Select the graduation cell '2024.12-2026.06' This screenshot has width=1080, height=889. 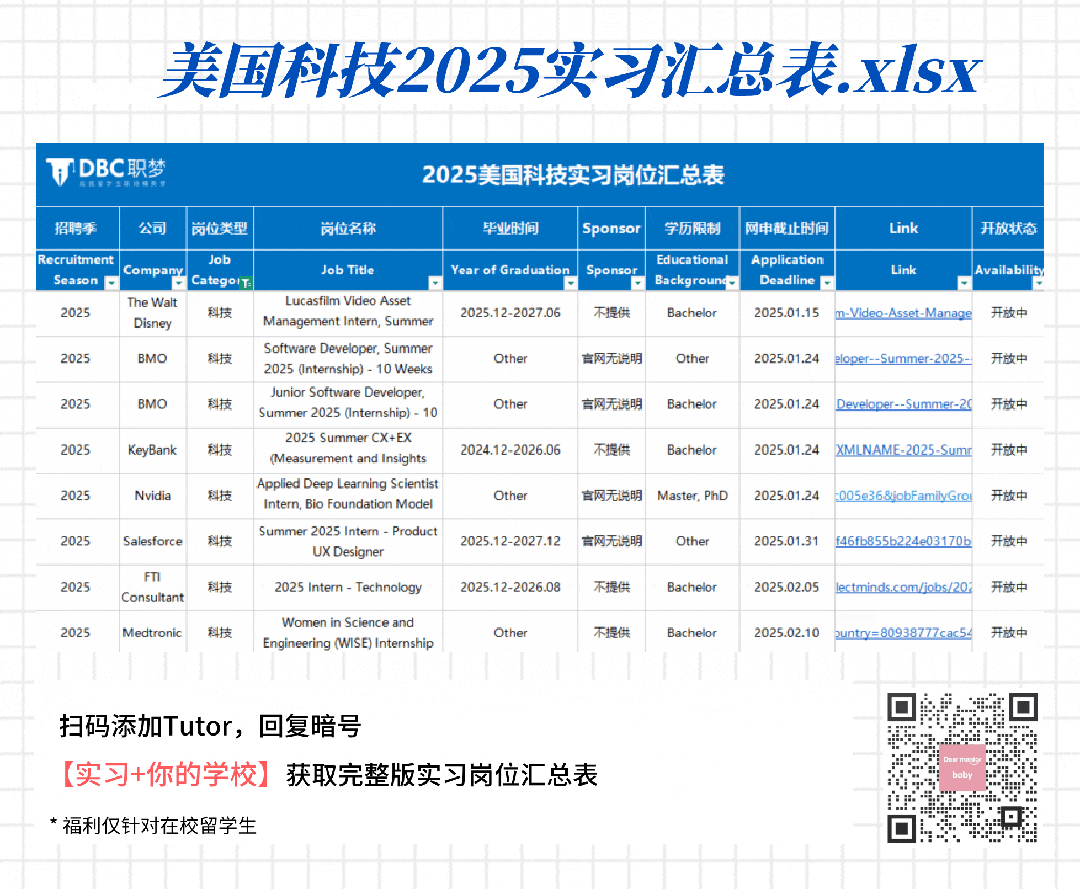tap(510, 450)
